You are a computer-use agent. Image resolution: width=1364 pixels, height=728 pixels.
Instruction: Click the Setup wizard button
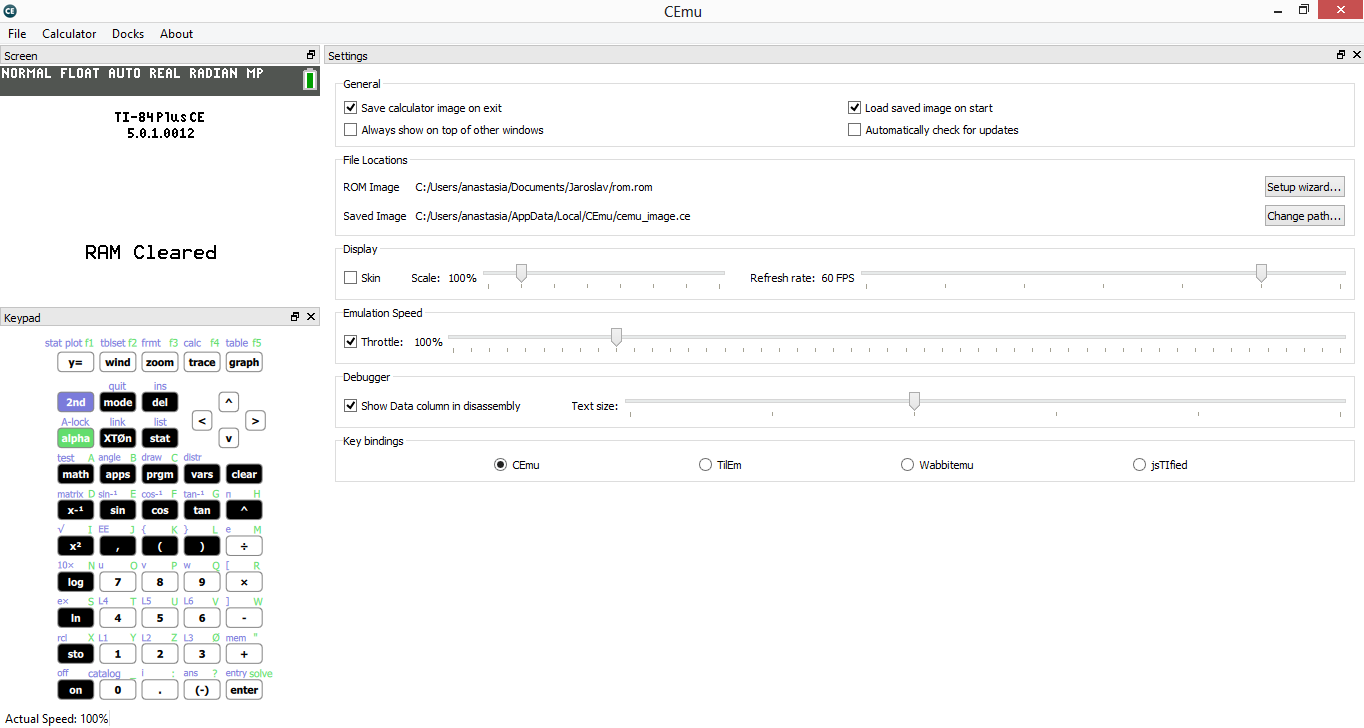pos(1304,187)
